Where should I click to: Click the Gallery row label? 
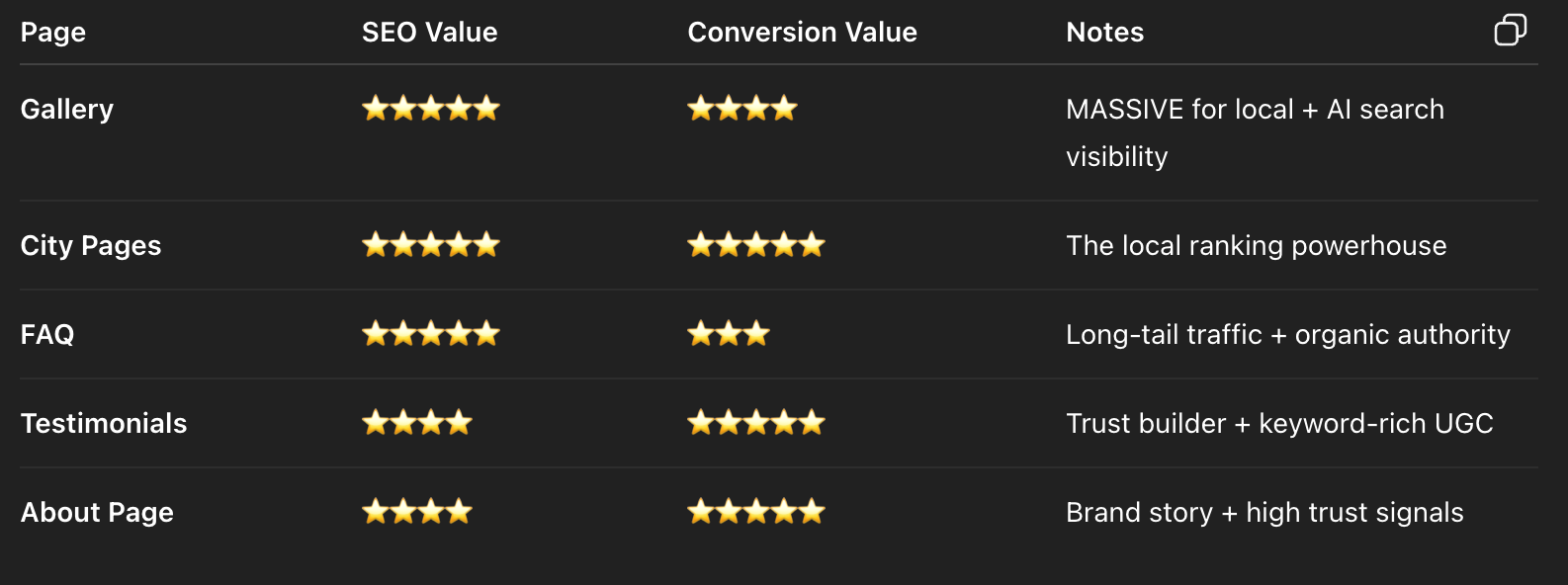(x=67, y=109)
